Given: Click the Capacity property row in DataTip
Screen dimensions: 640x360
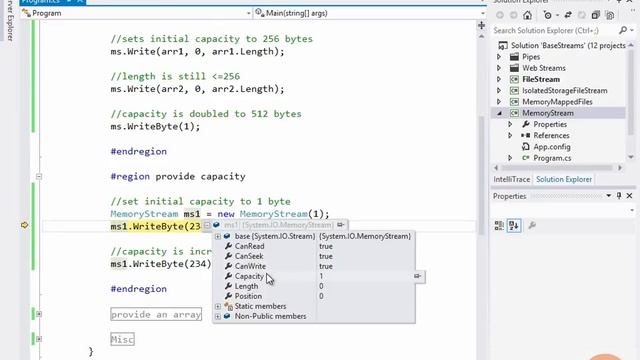Looking at the screenshot, I should (x=313, y=276).
